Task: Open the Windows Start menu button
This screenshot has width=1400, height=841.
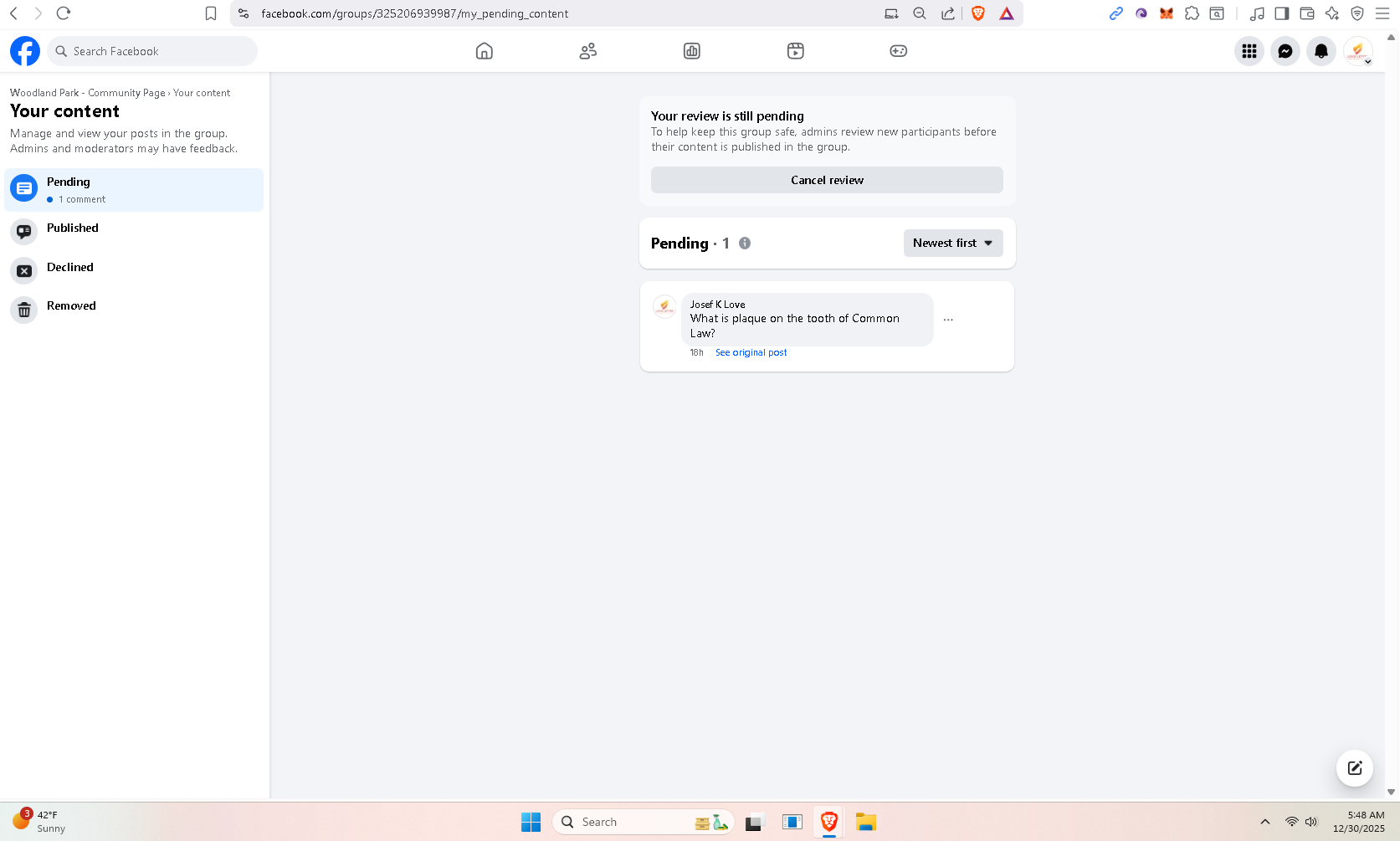Action: [531, 822]
